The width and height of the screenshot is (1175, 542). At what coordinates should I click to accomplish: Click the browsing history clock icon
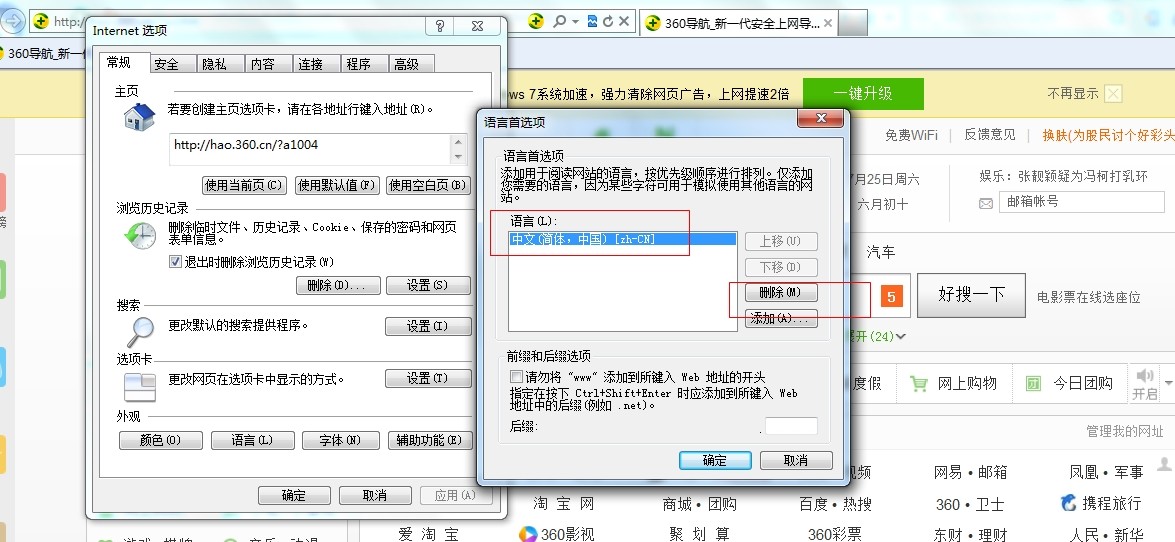click(140, 236)
